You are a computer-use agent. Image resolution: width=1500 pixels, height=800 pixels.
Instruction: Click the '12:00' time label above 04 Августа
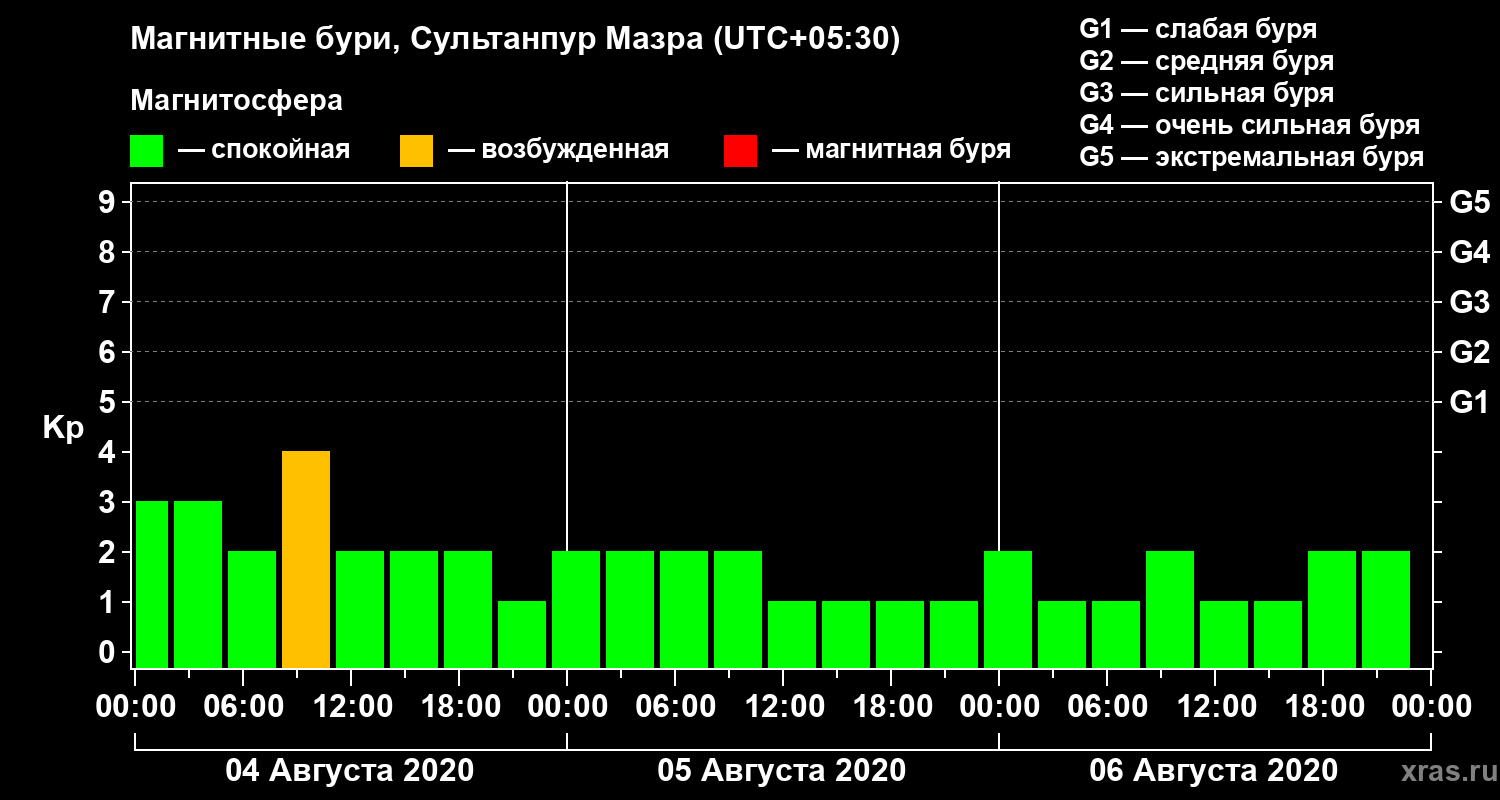351,706
